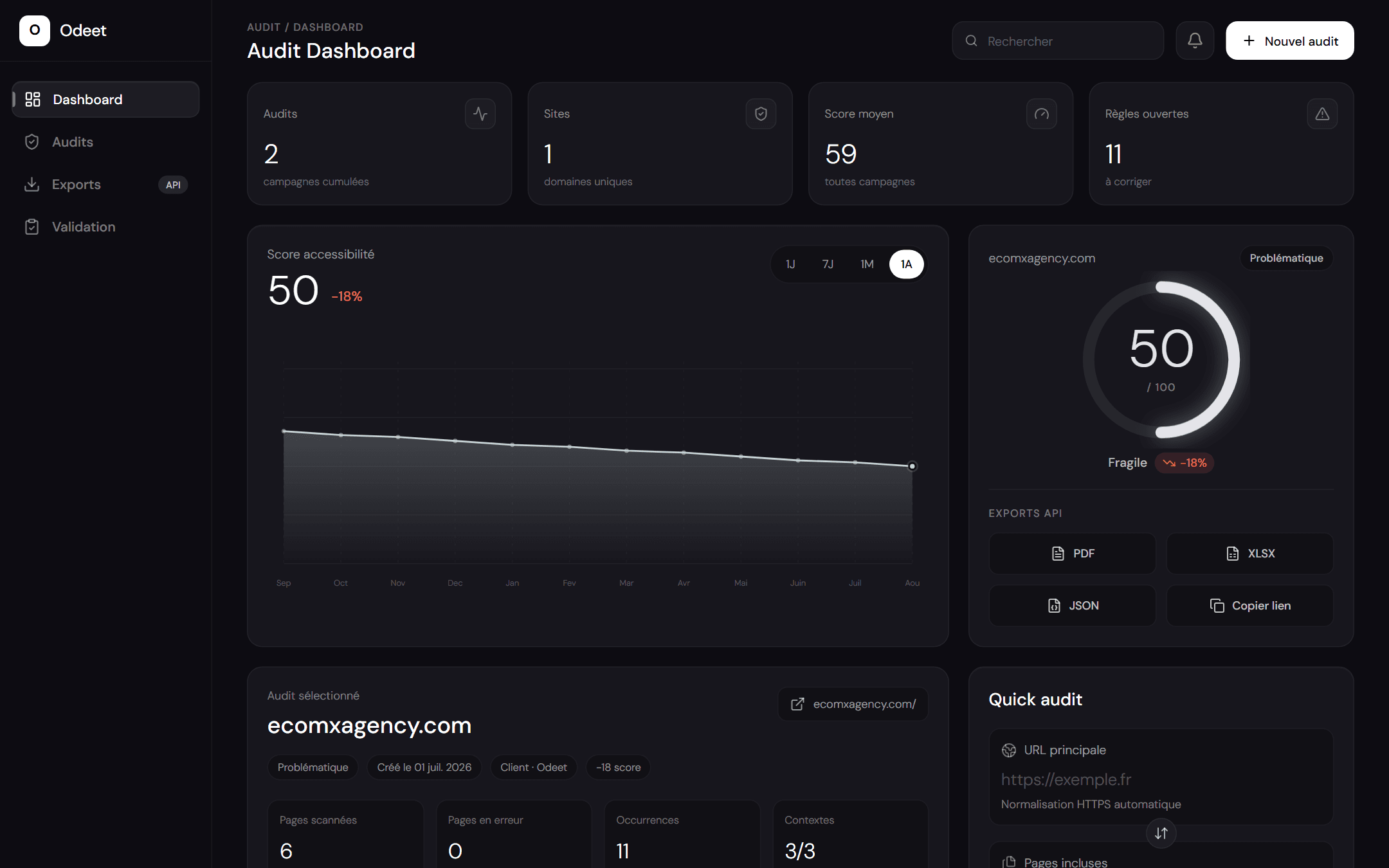Viewport: 1389px width, 868px height.
Task: Open the Validation sidebar page
Action: (x=105, y=227)
